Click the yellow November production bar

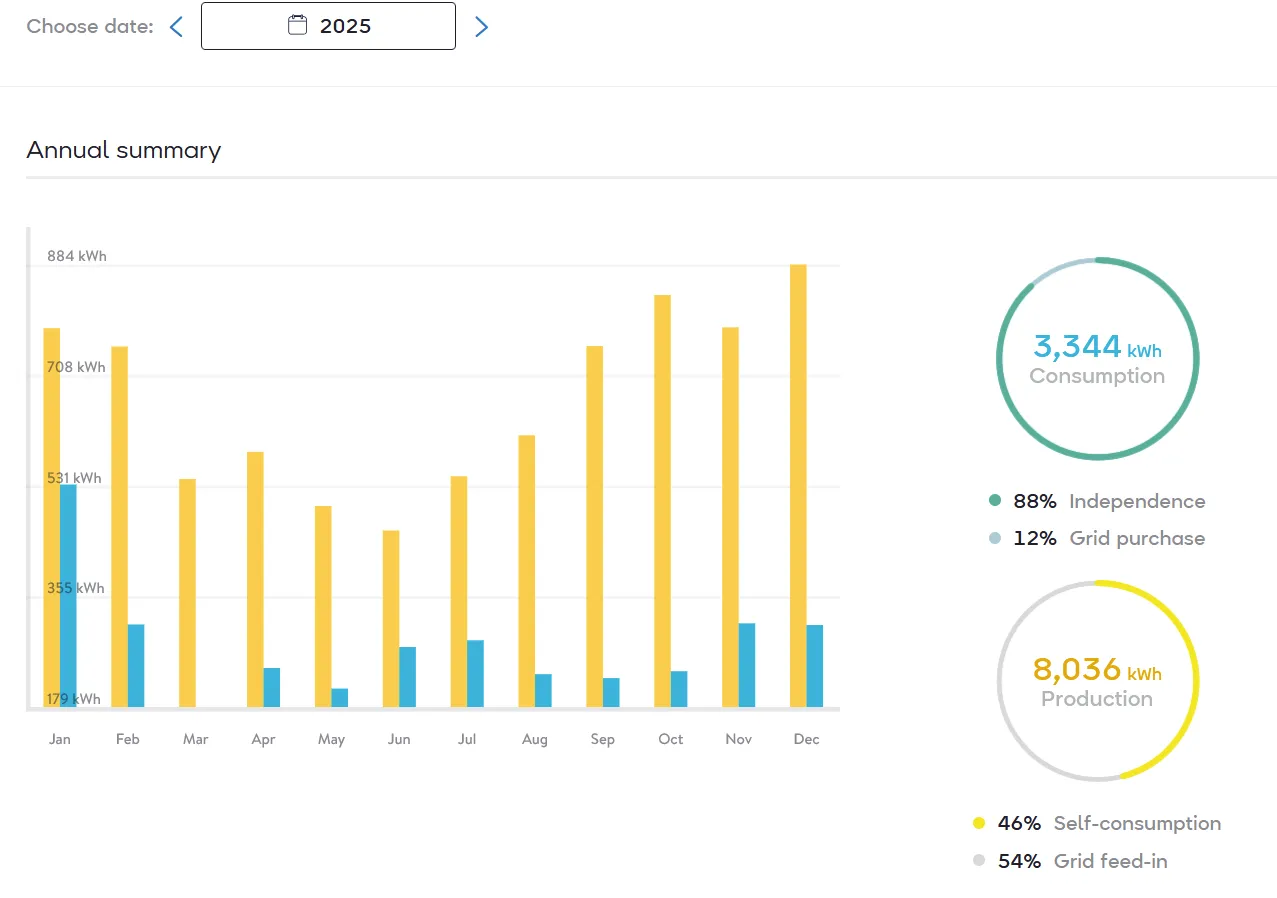[730, 517]
